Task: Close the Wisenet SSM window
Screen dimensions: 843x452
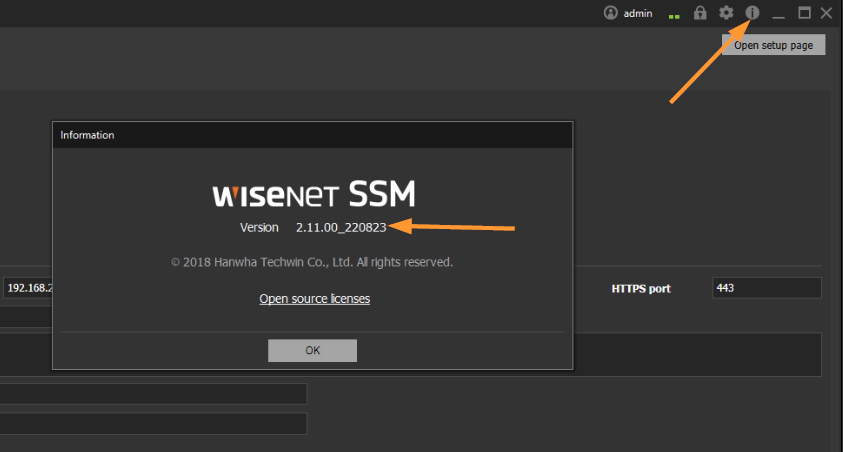Action: 826,13
